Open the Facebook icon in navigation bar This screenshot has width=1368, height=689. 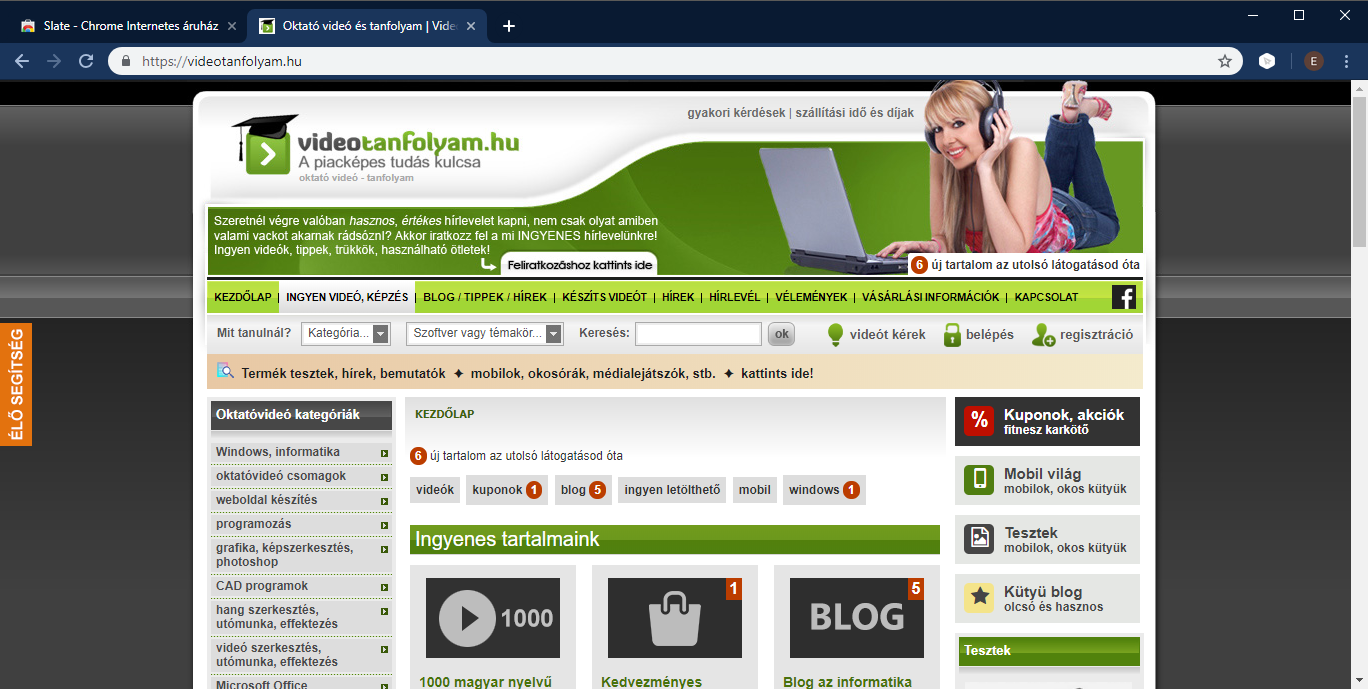point(1124,297)
